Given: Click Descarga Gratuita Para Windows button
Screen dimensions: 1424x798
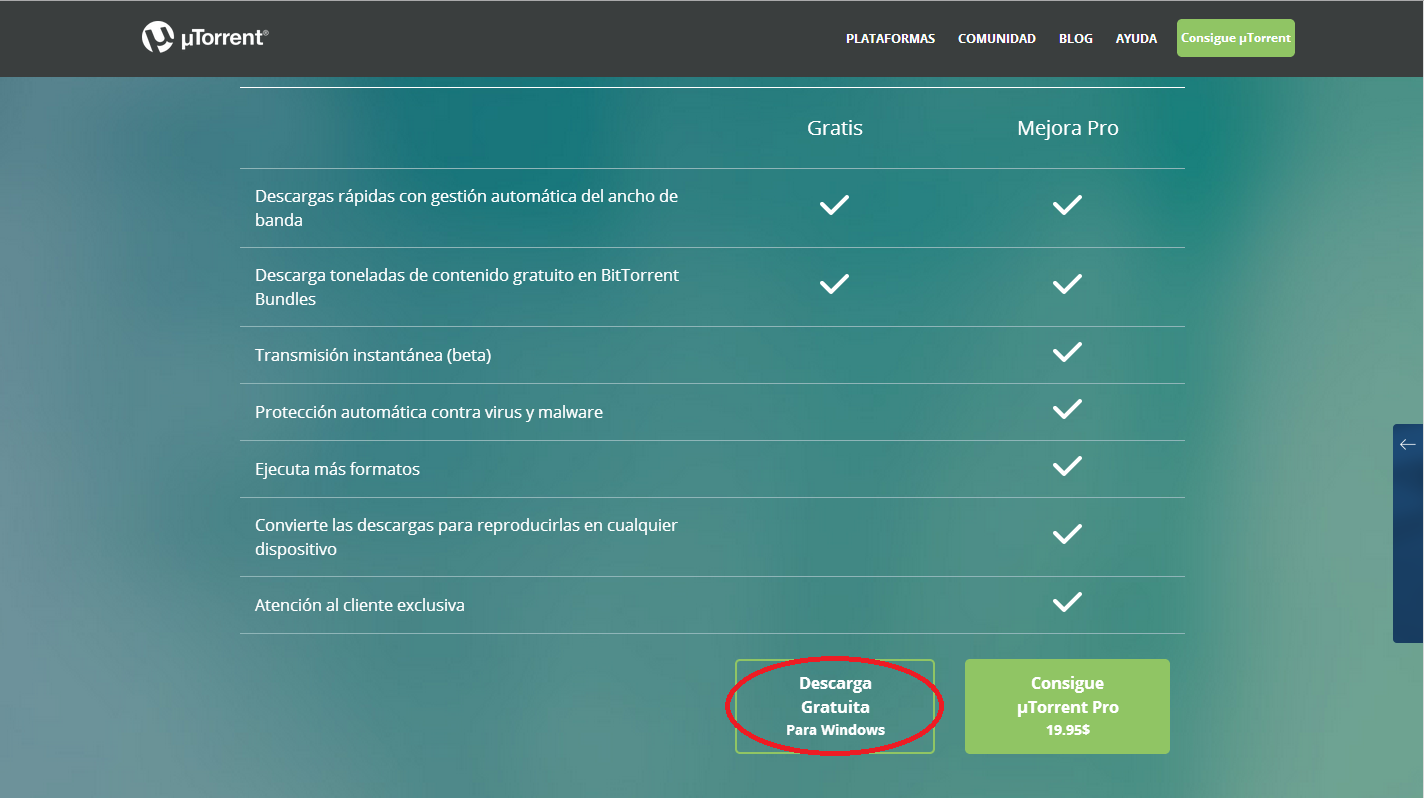Looking at the screenshot, I should (835, 706).
